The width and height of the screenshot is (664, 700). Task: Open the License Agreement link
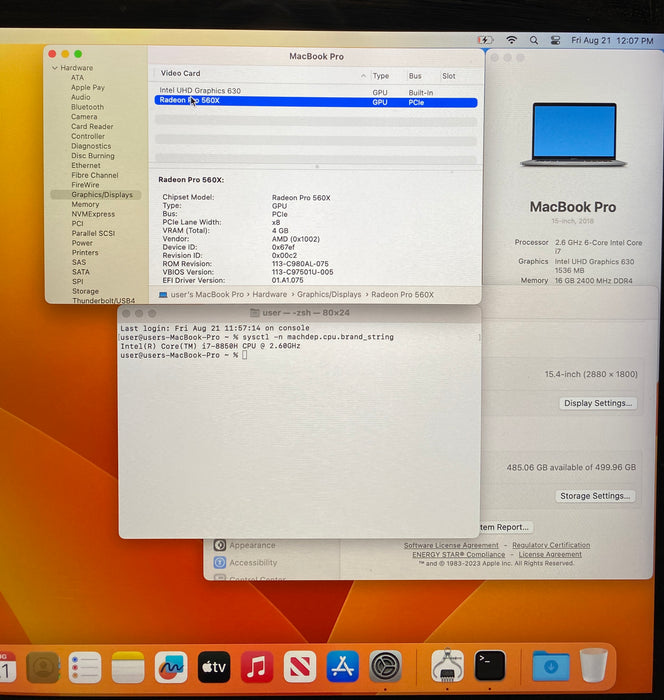tap(550, 554)
